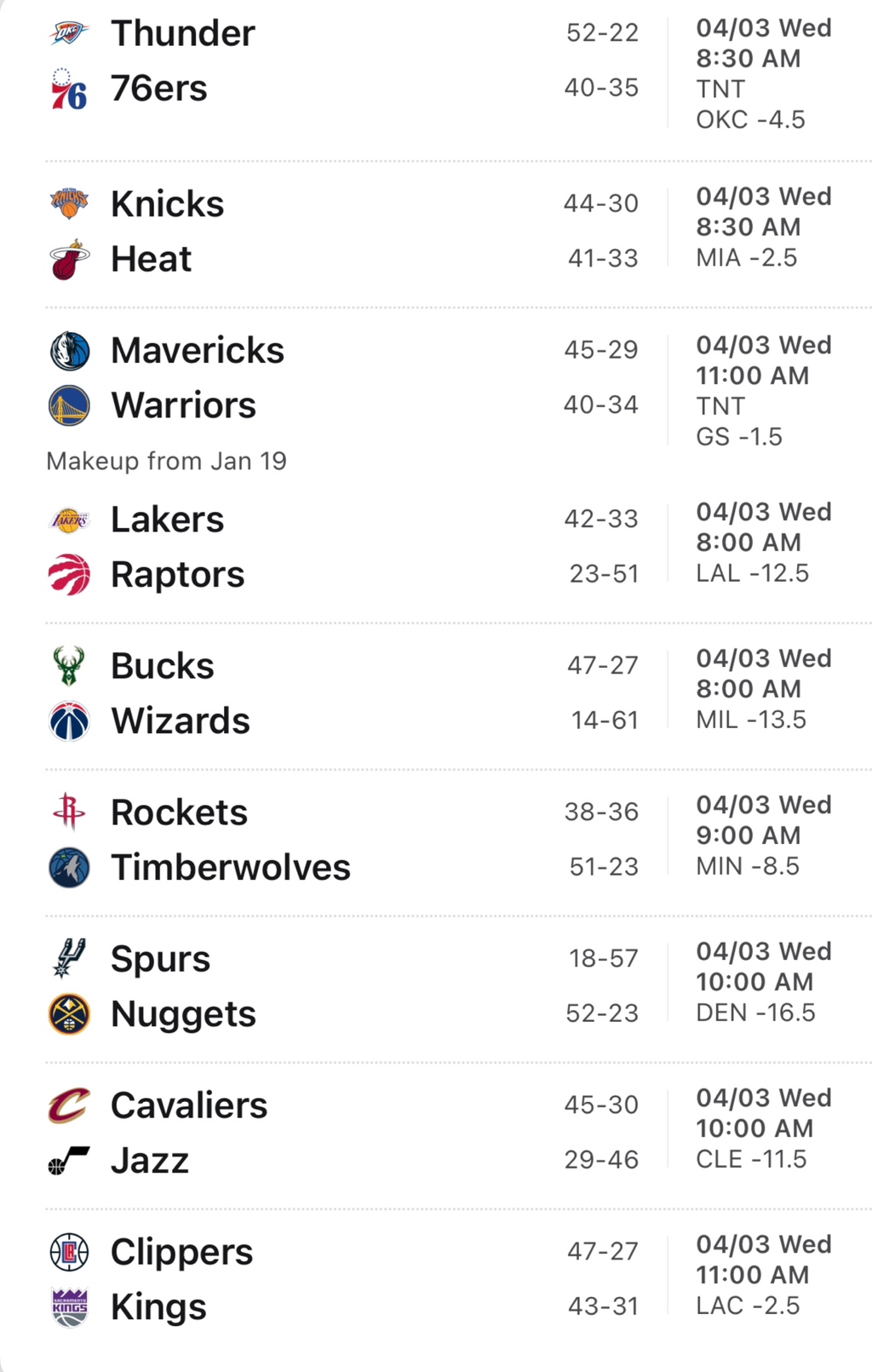This screenshot has height=1372, width=872.
Task: Tap the Dallas Mavericks logo
Action: point(69,351)
